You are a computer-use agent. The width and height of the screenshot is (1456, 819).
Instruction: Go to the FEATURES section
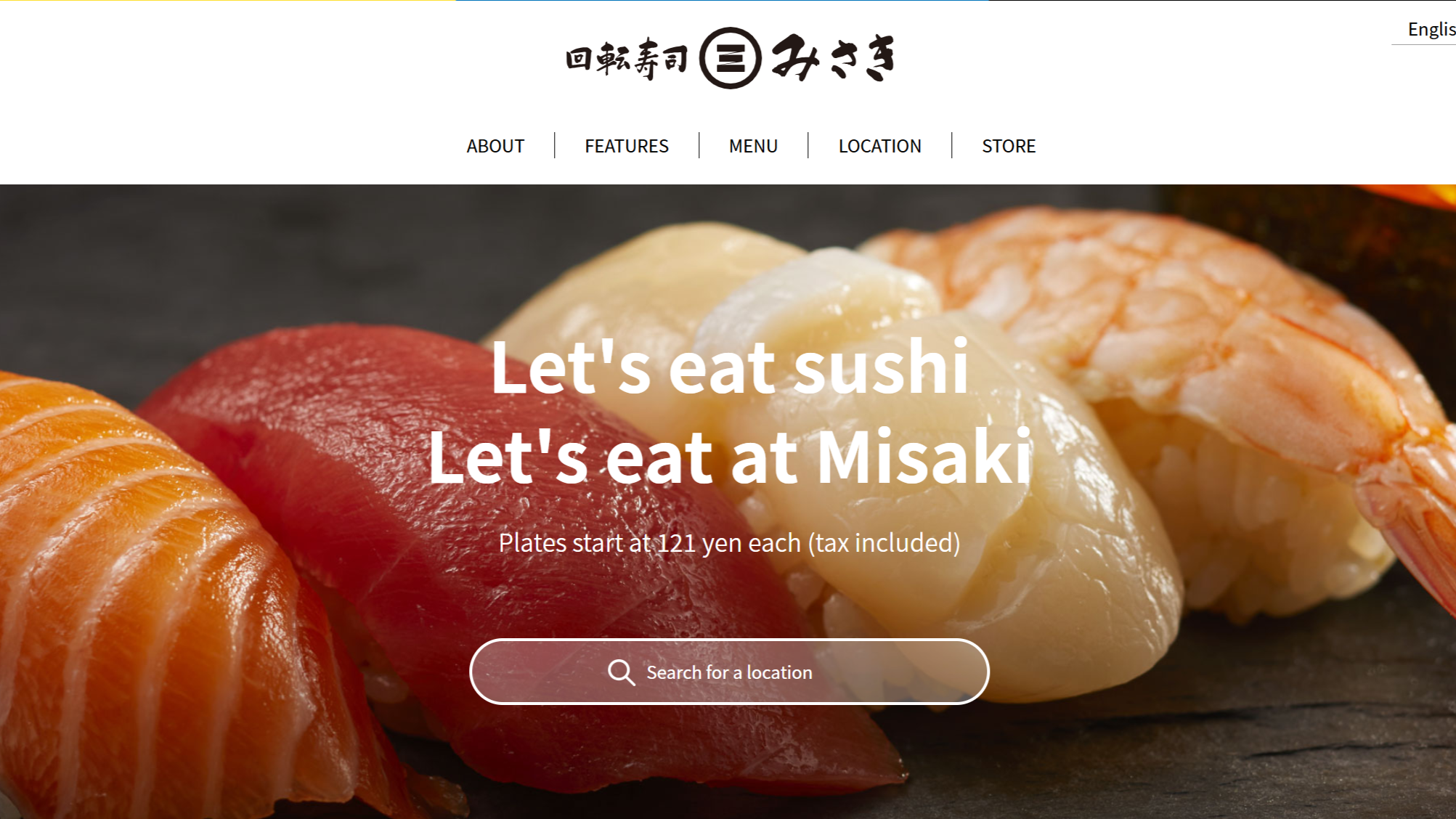[x=627, y=146]
